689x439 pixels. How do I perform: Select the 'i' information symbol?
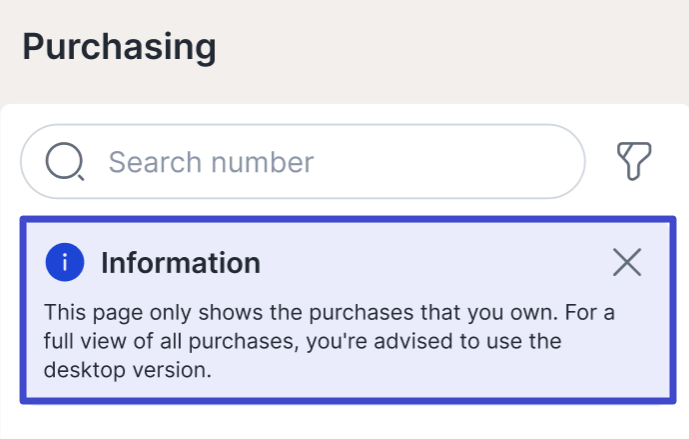[x=64, y=263]
